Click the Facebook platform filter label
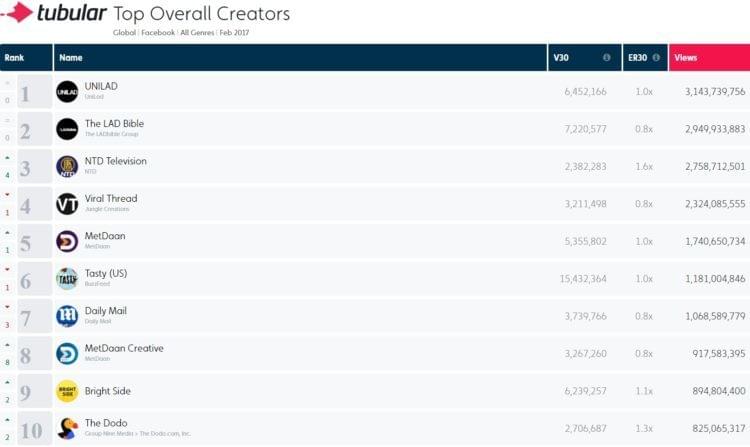750x447 pixels. click(x=158, y=33)
